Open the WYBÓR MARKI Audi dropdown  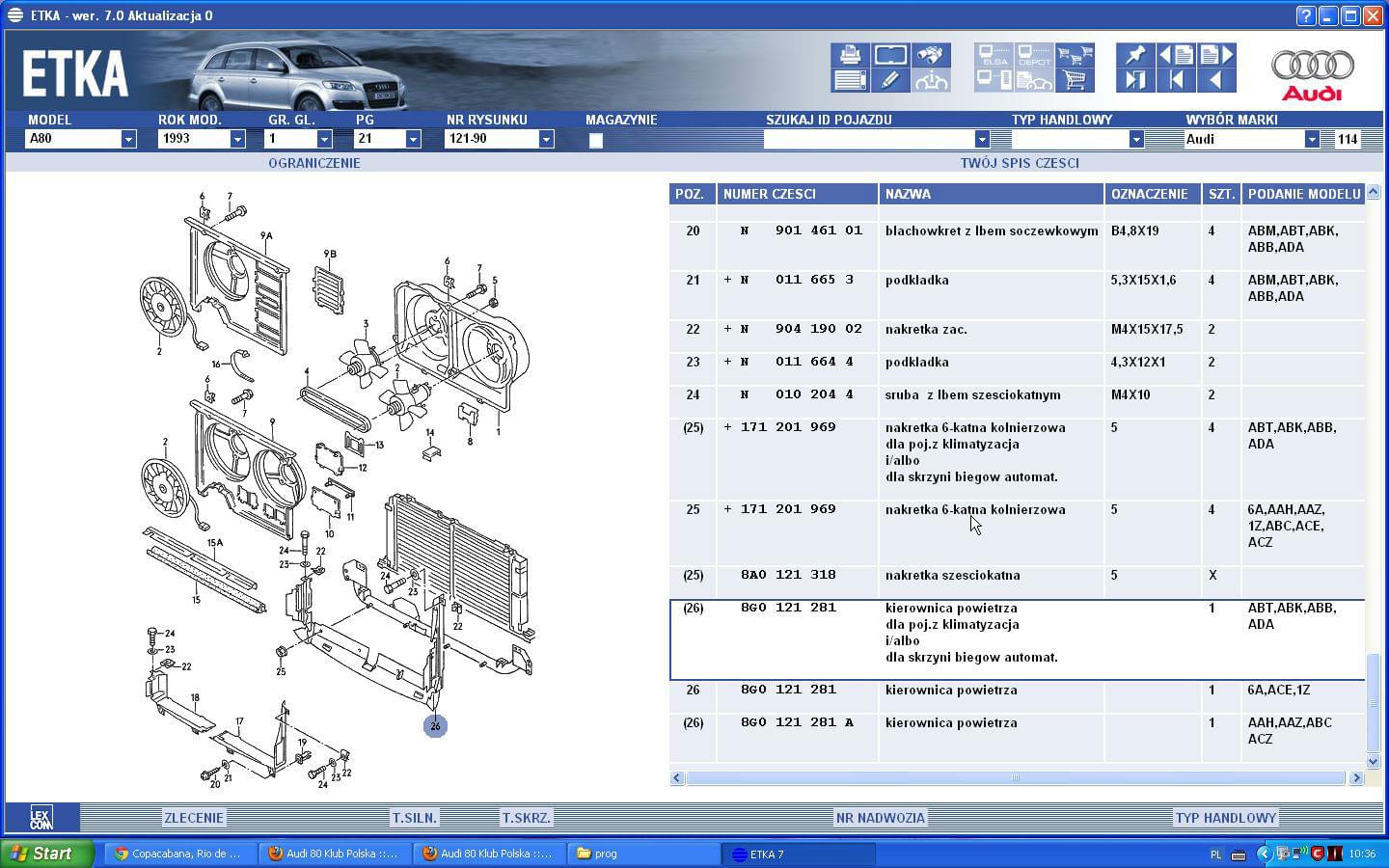tap(1312, 139)
